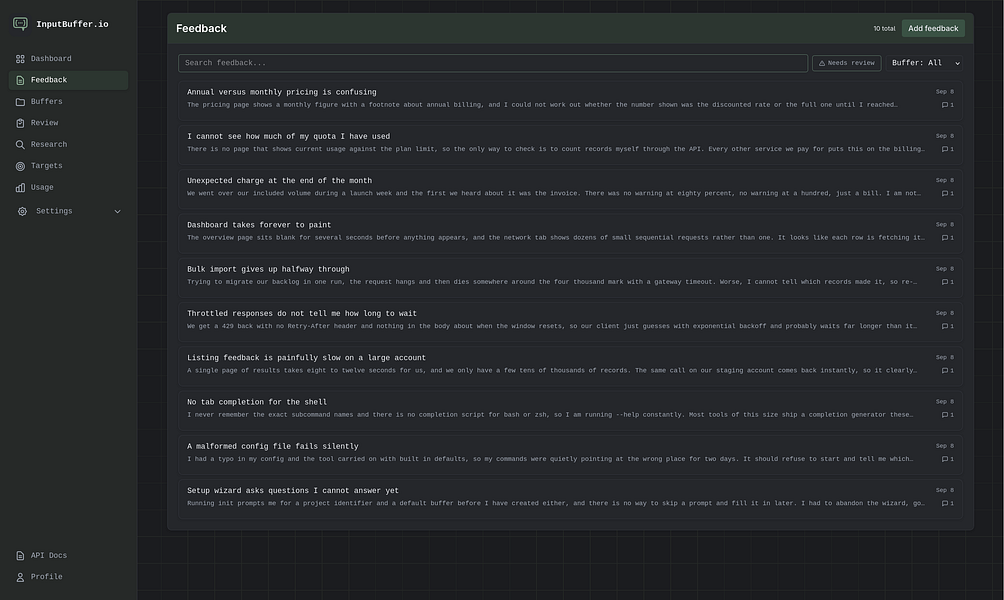The height and width of the screenshot is (600, 1004).
Task: Click the InputBuffer.io logo icon
Action: coord(20,24)
